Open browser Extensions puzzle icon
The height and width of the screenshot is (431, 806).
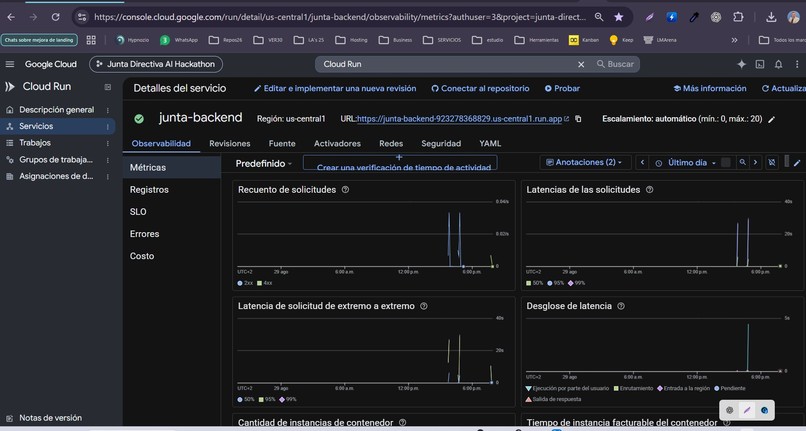point(738,17)
